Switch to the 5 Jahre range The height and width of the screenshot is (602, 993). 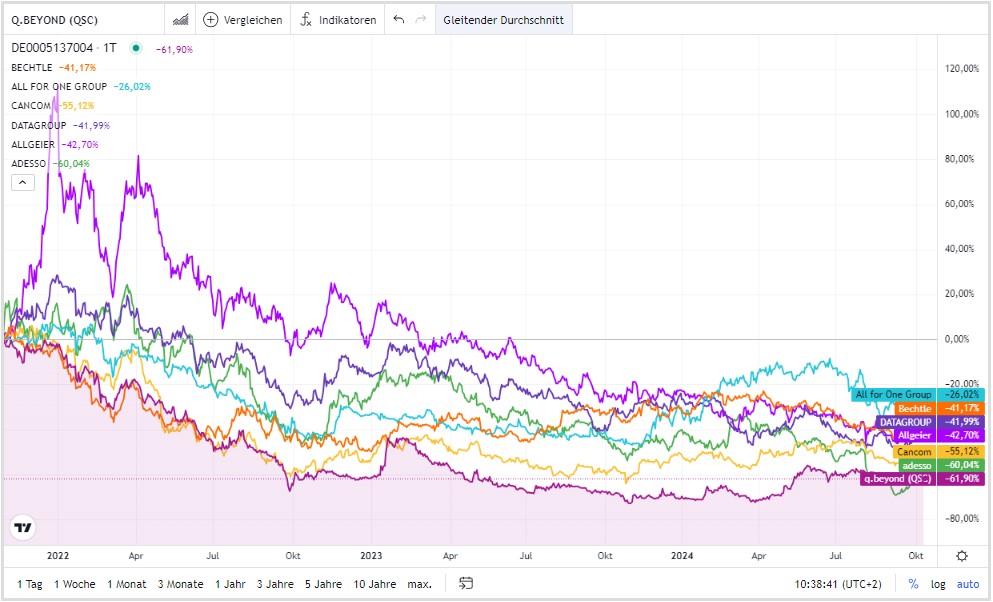tap(324, 584)
